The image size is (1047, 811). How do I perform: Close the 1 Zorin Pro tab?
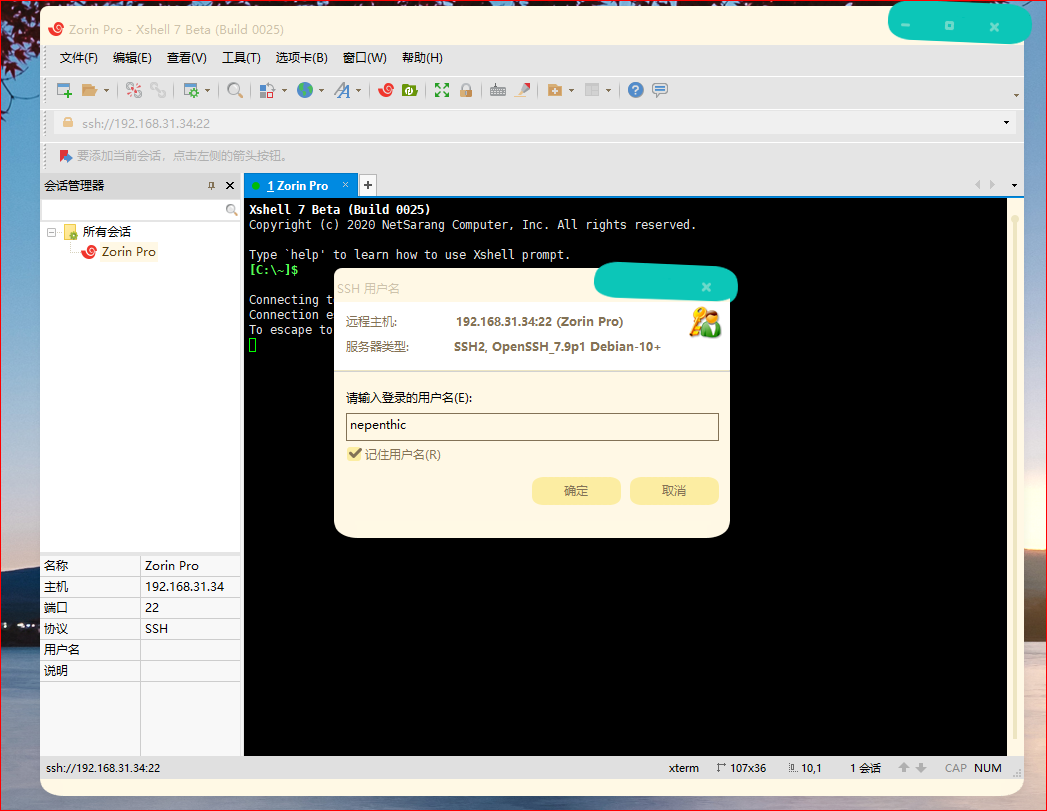(345, 185)
